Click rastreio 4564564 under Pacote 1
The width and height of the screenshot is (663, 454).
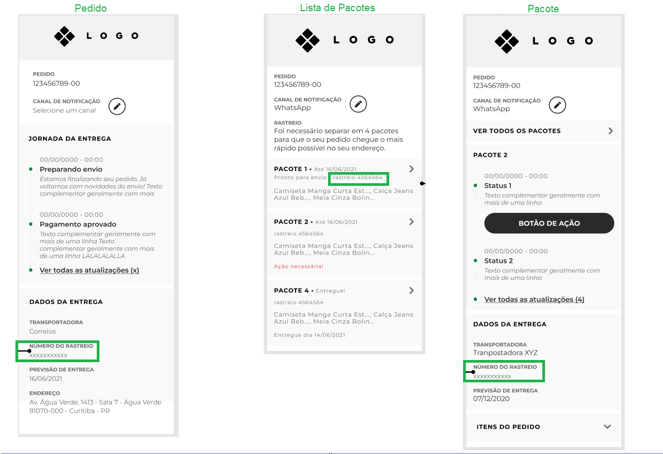coord(358,178)
